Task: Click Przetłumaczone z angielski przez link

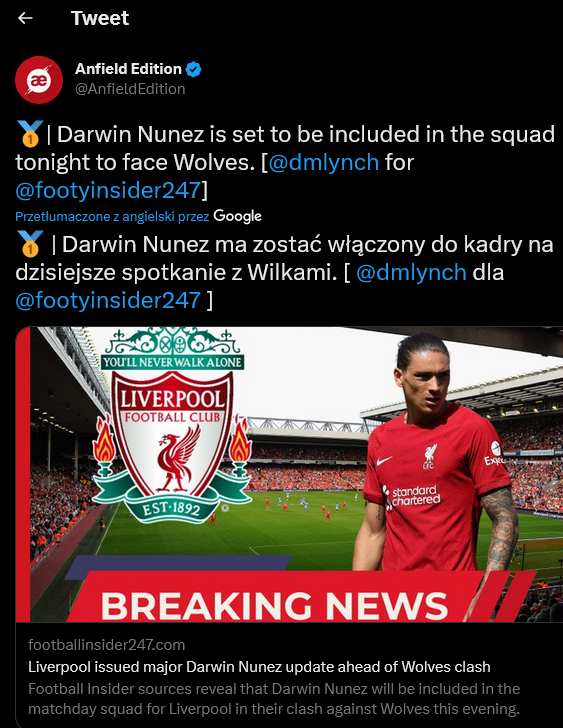Action: (x=112, y=216)
